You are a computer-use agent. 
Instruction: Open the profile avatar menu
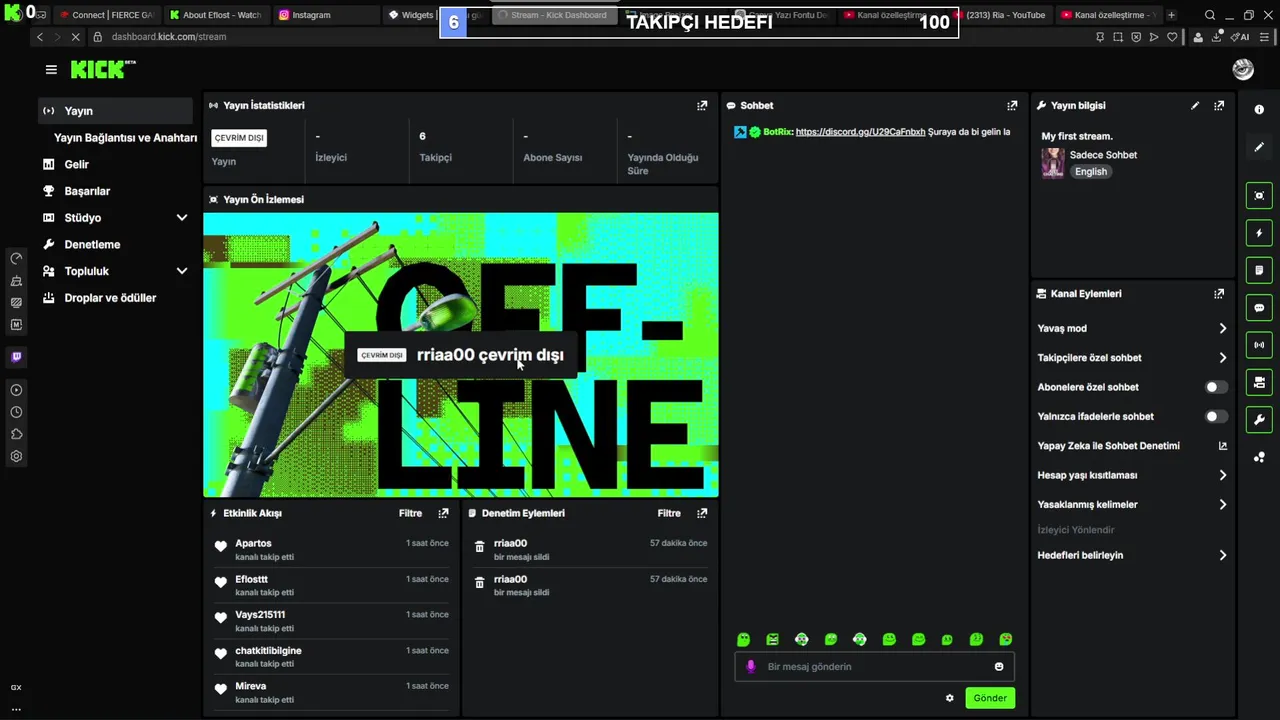1243,69
